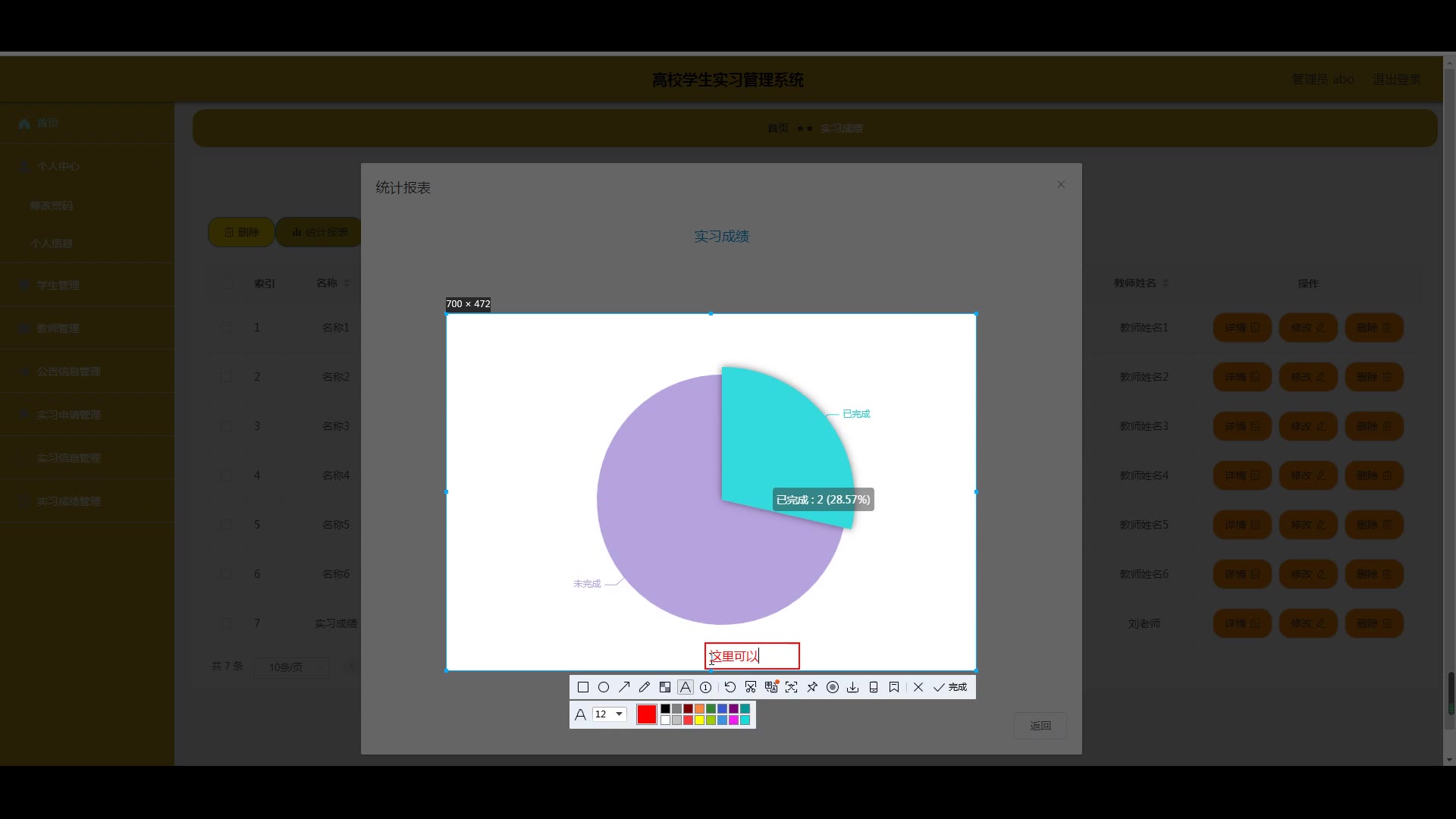Image resolution: width=1456 pixels, height=819 pixels.
Task: Select the mosaic blur tool
Action: coord(665,687)
